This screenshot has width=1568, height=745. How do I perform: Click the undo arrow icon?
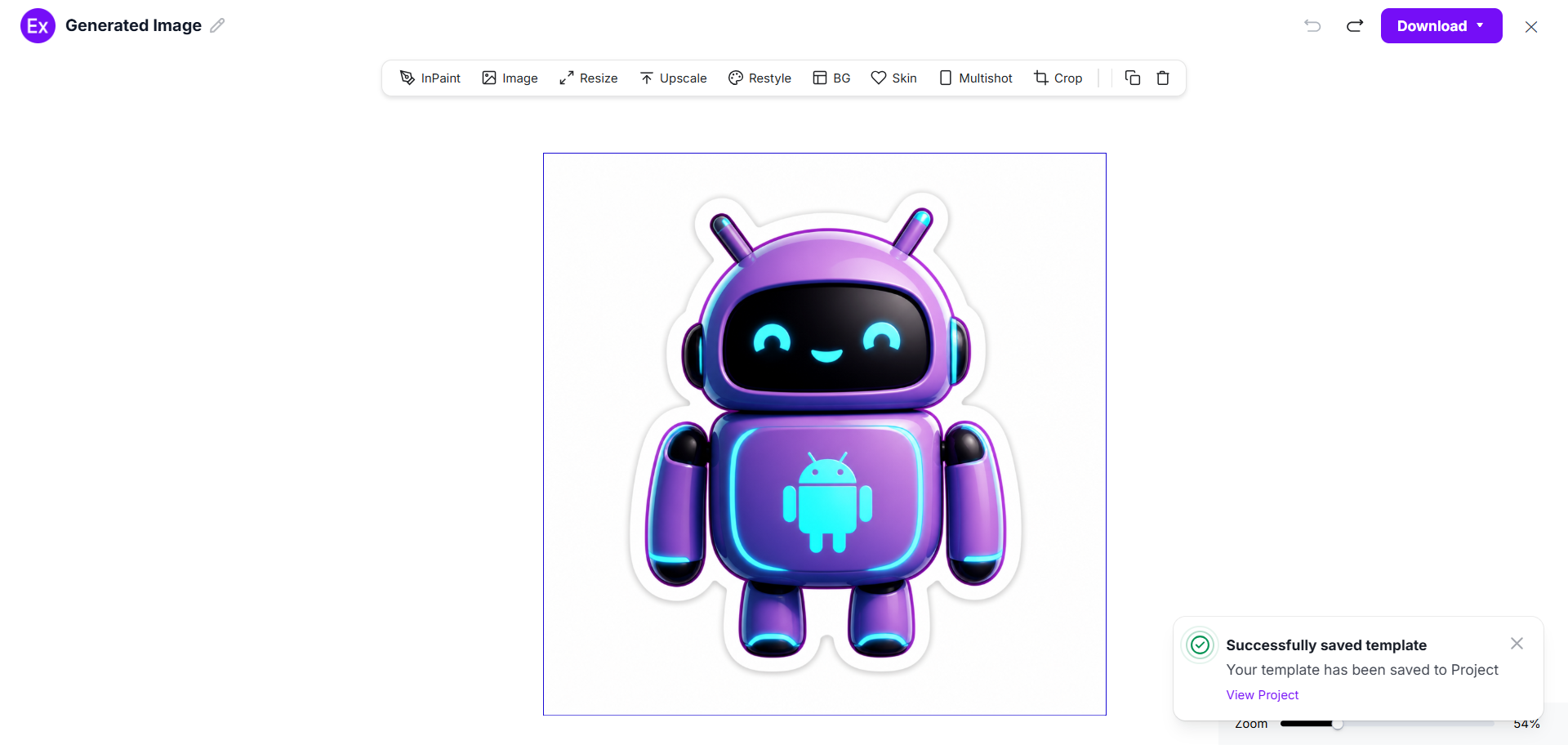[x=1312, y=26]
